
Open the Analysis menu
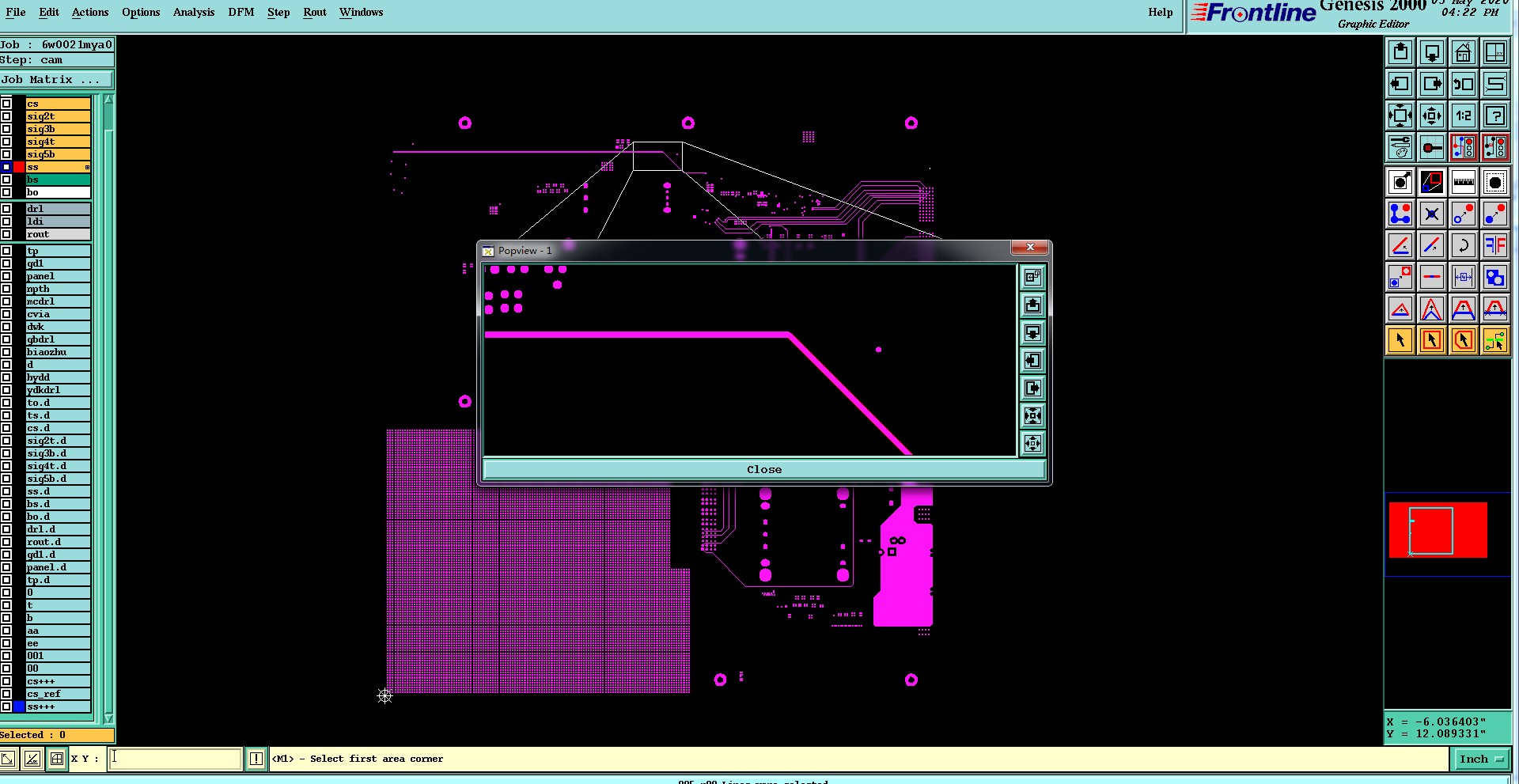tap(194, 12)
